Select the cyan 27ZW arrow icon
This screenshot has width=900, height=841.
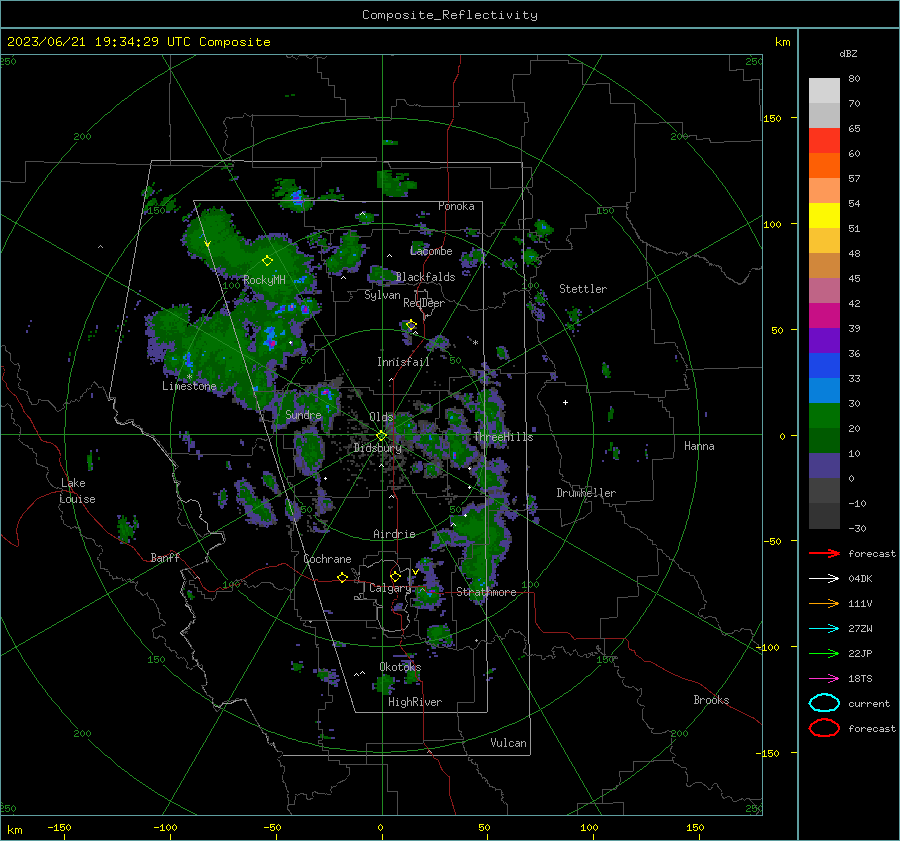pos(824,629)
